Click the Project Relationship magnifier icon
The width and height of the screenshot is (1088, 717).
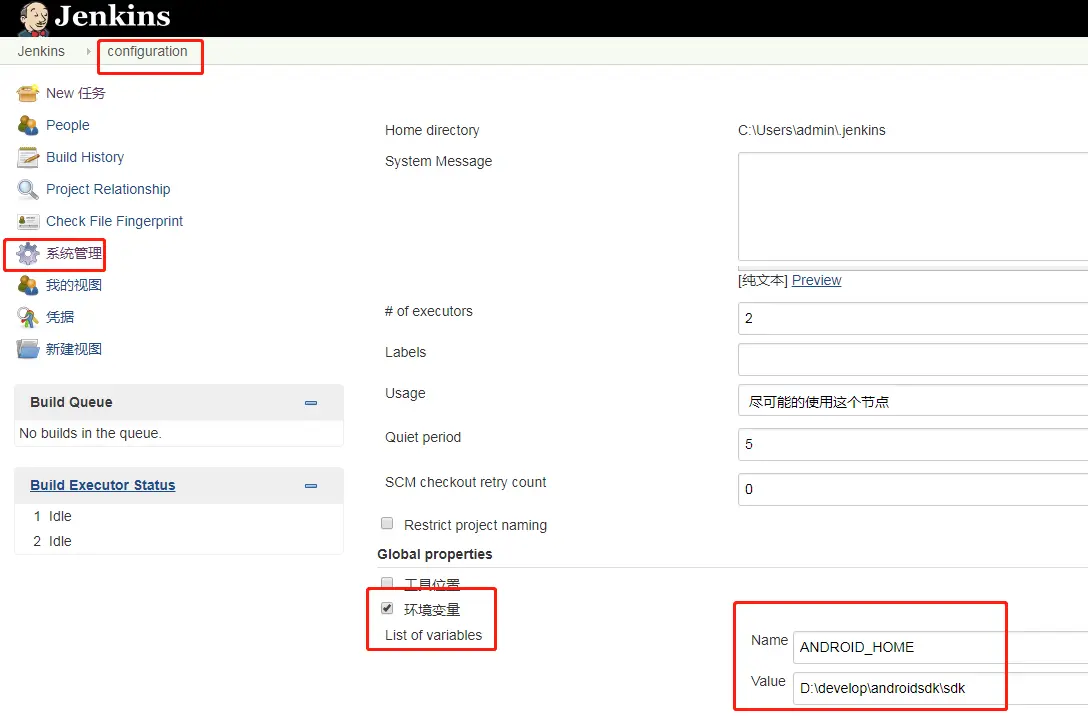tap(28, 189)
